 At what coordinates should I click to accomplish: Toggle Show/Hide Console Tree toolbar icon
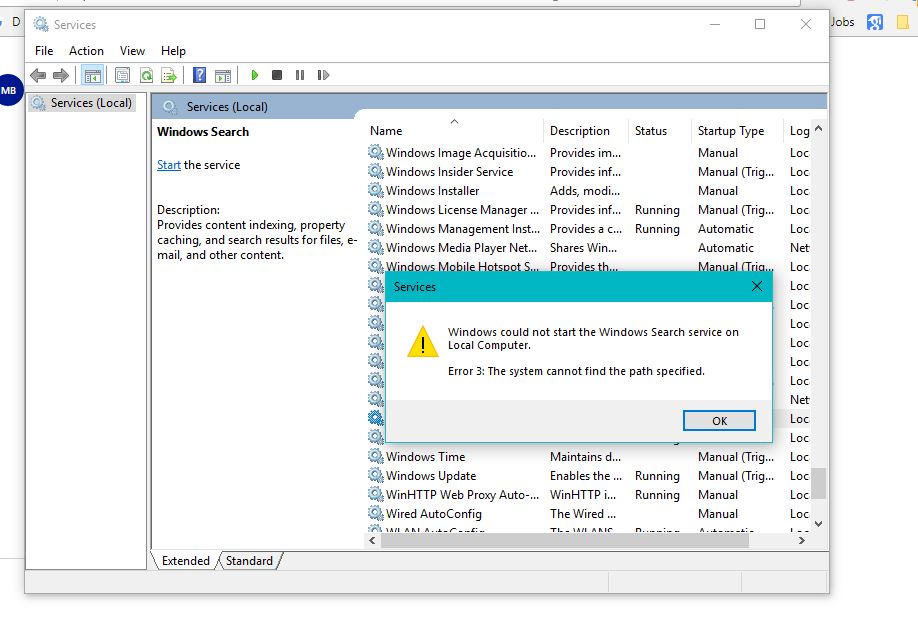pos(93,75)
